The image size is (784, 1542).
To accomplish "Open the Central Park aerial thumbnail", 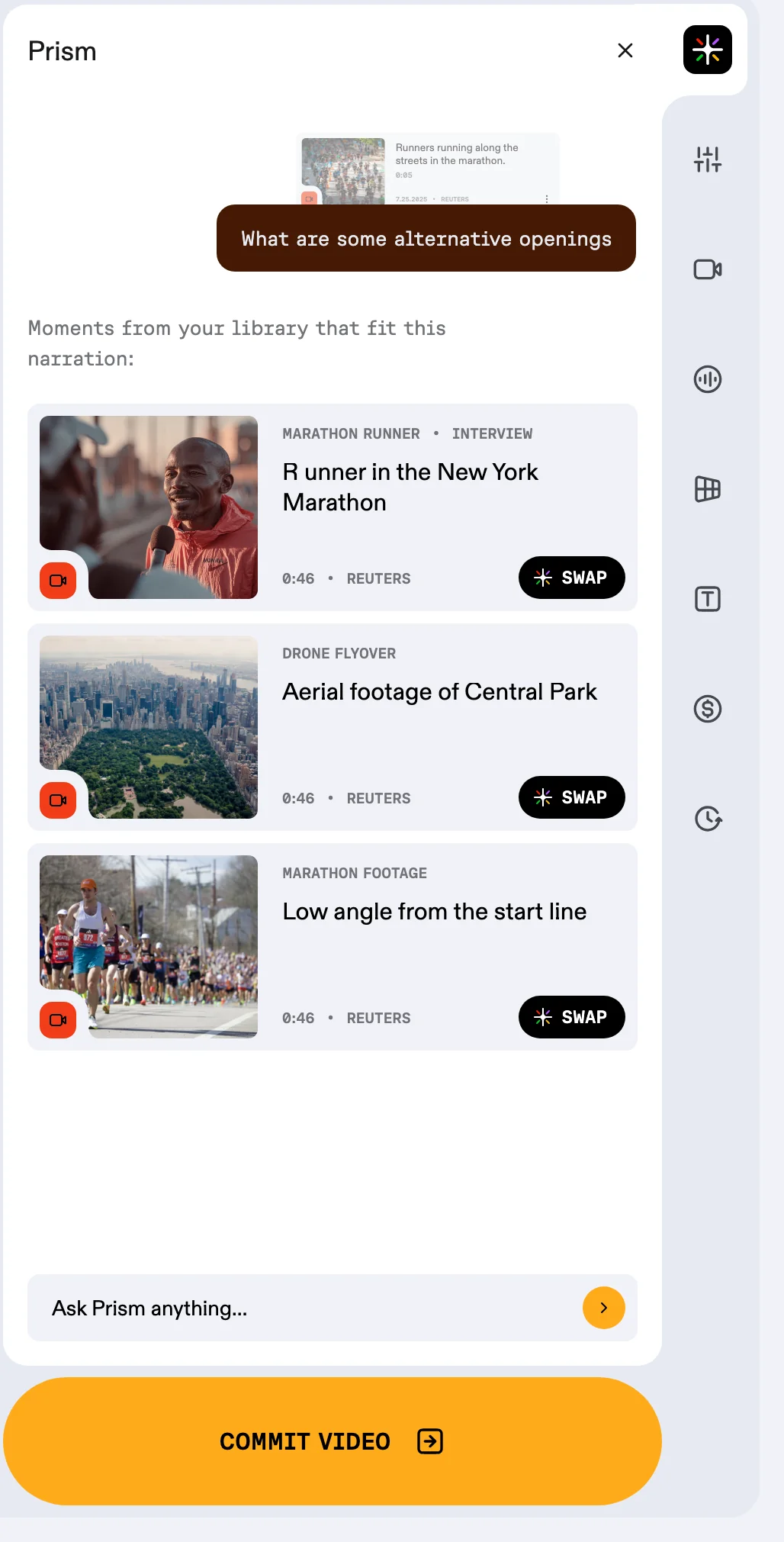I will (x=149, y=727).
